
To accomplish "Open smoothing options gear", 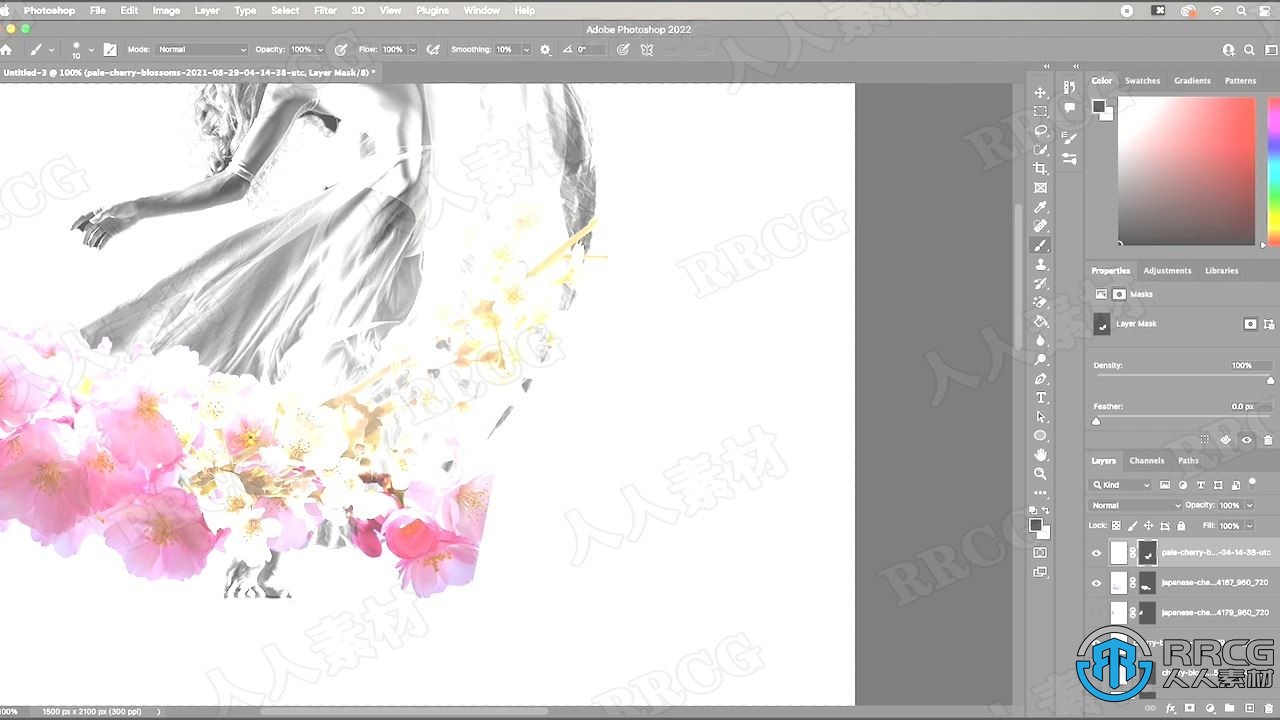I will [545, 49].
